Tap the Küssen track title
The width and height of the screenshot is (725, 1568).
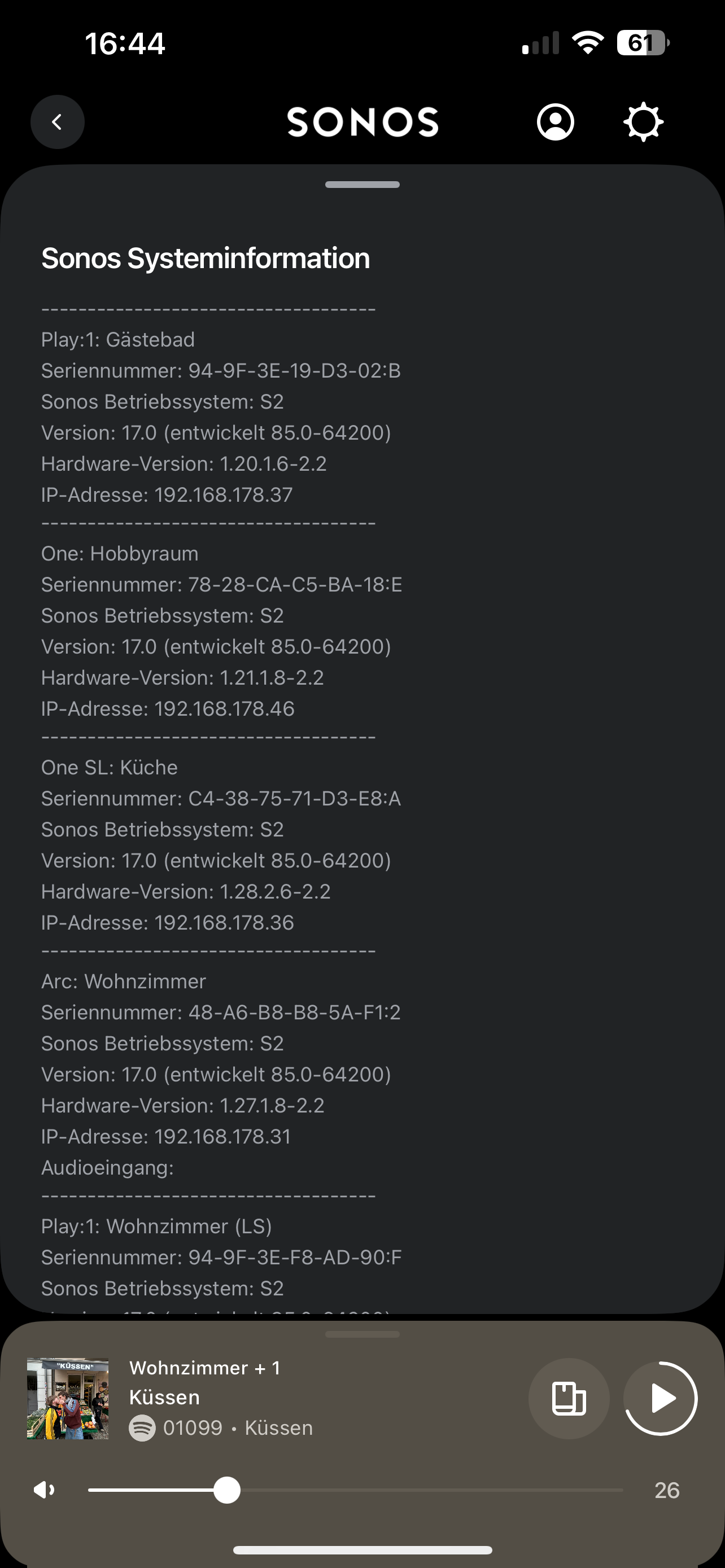point(164,1398)
